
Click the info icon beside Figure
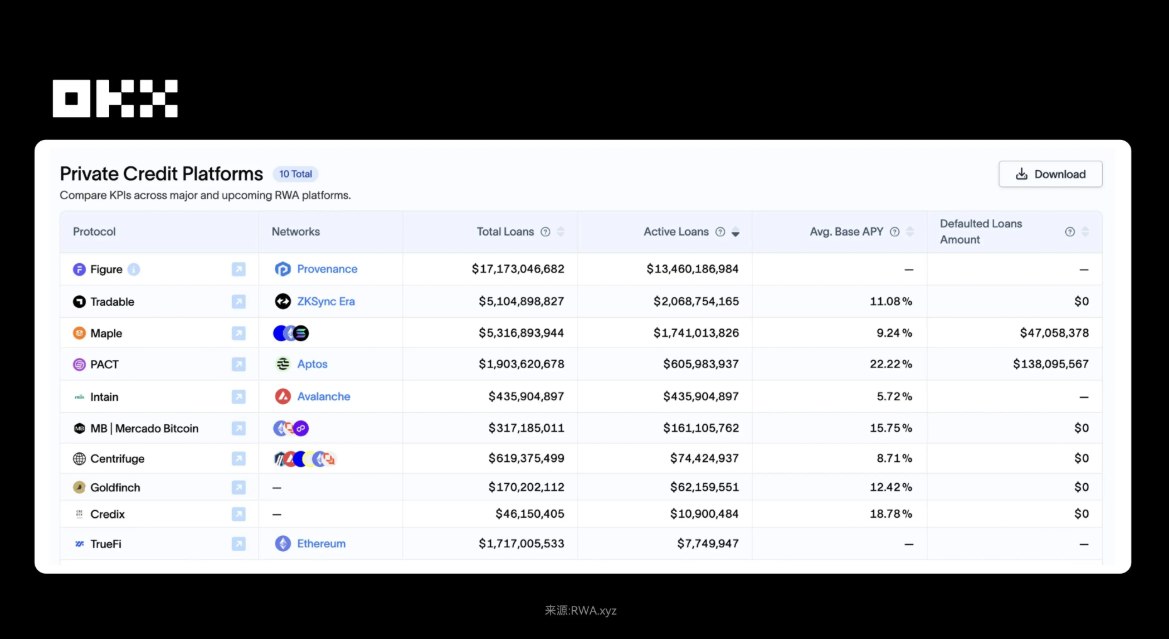click(134, 269)
